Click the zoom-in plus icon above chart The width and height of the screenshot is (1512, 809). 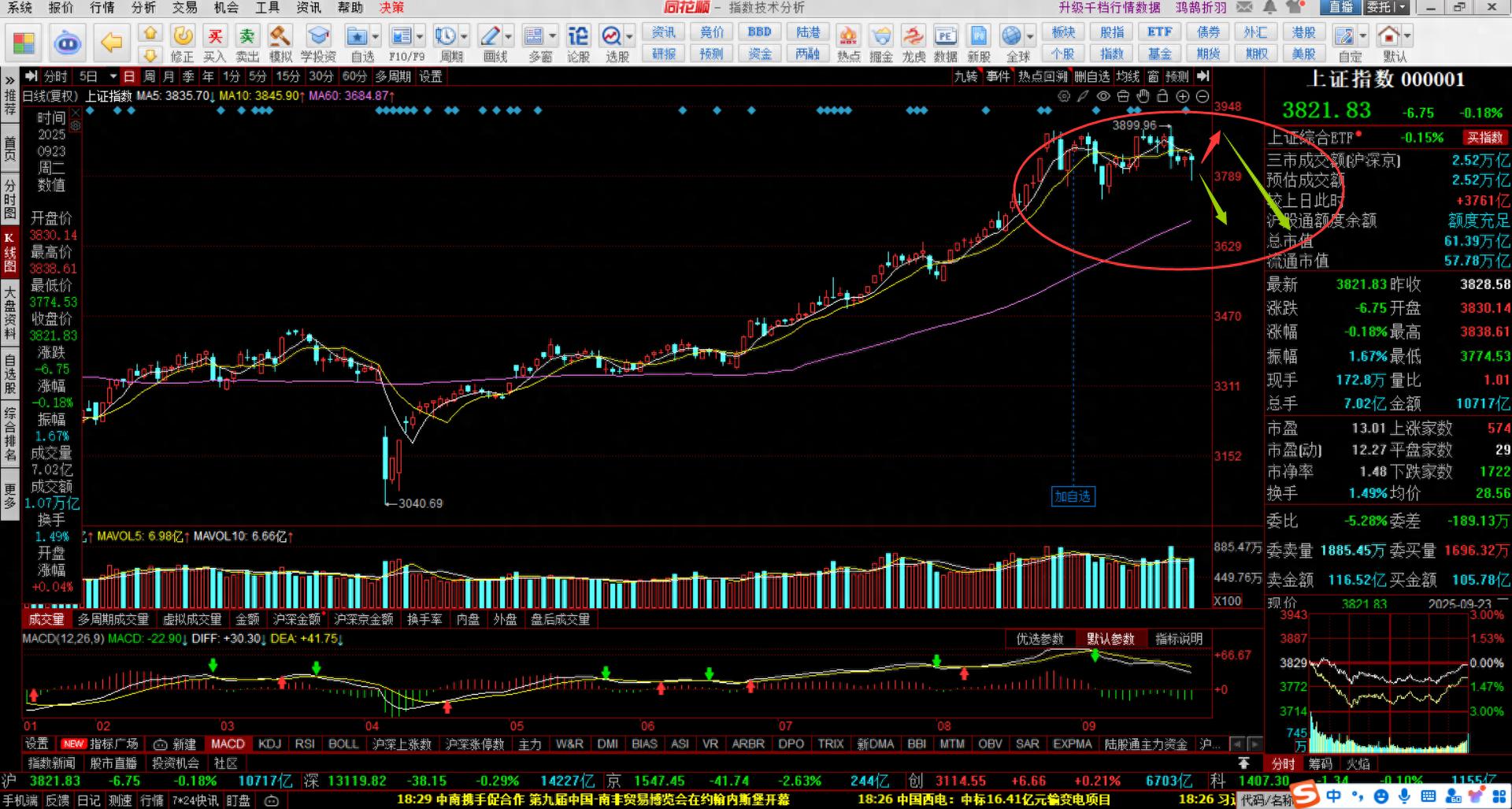point(1182,96)
